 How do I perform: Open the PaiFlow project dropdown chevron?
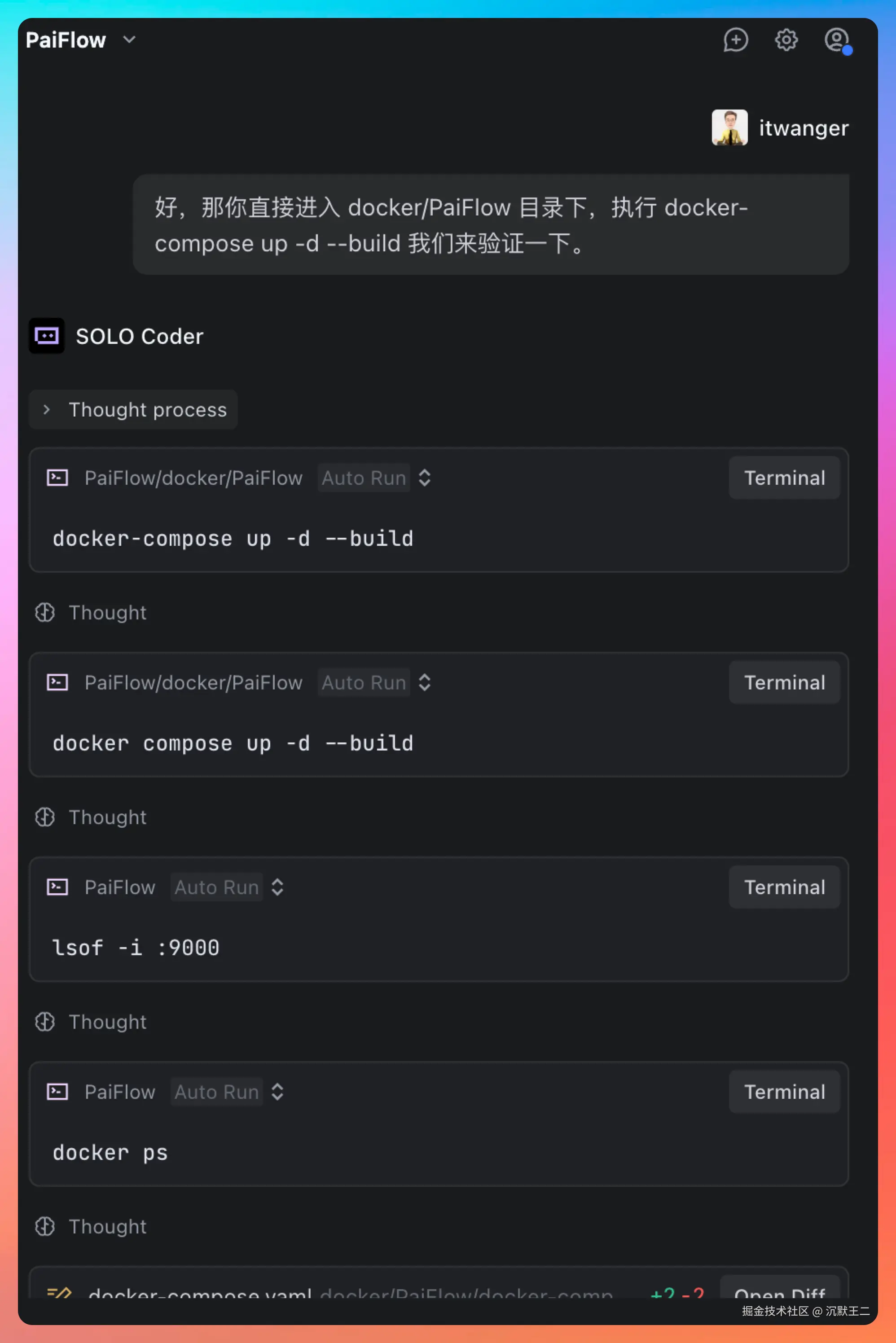tap(130, 39)
